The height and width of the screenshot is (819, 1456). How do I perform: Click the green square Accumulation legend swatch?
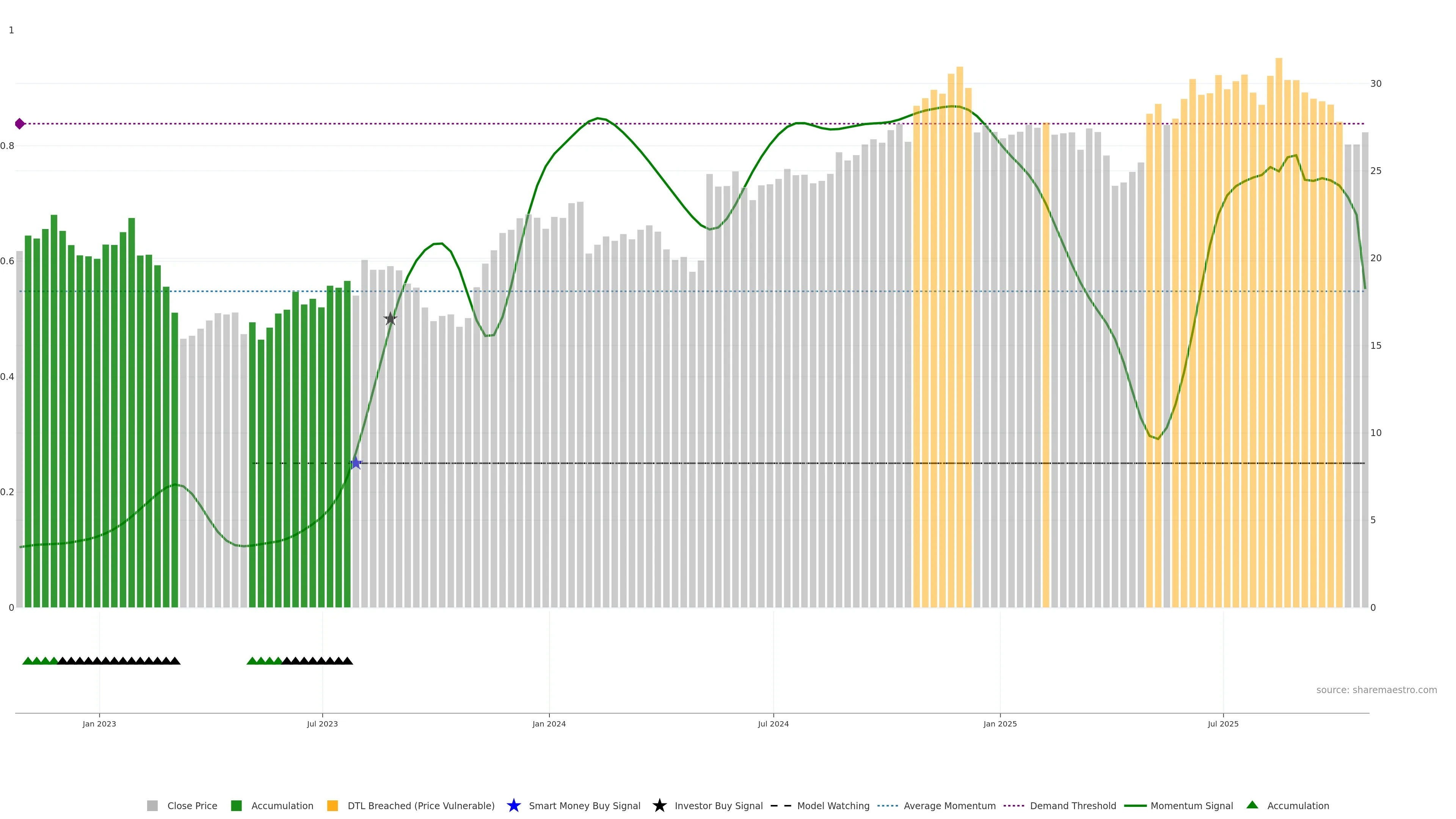click(x=236, y=805)
